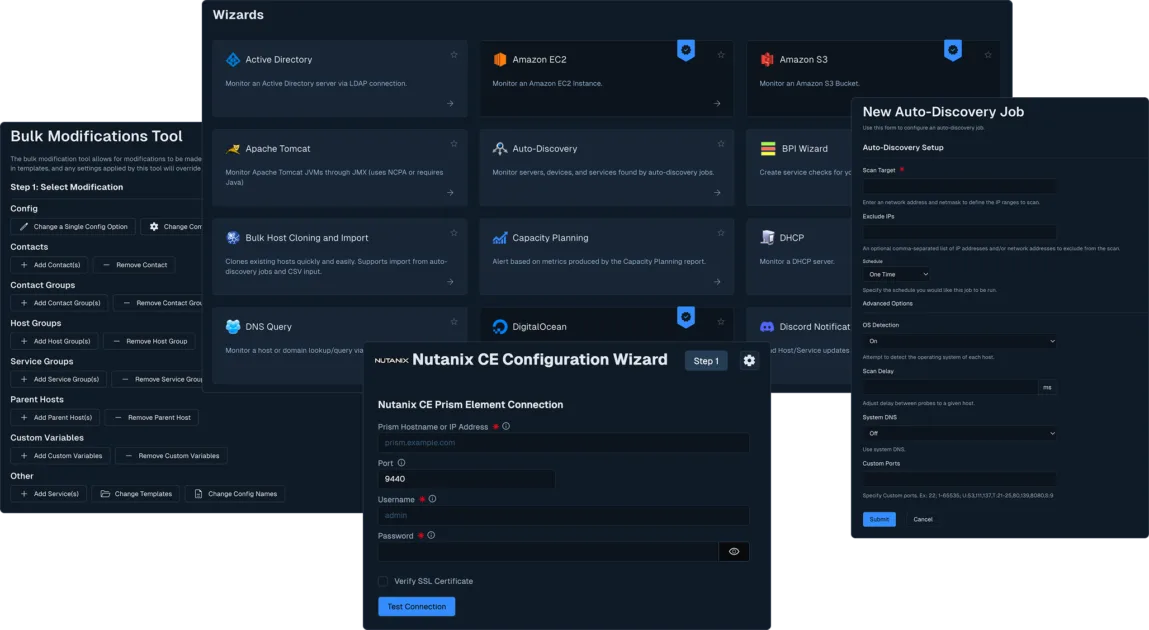
Task: Click the blue badge on Amazon S3 card
Action: (x=953, y=51)
